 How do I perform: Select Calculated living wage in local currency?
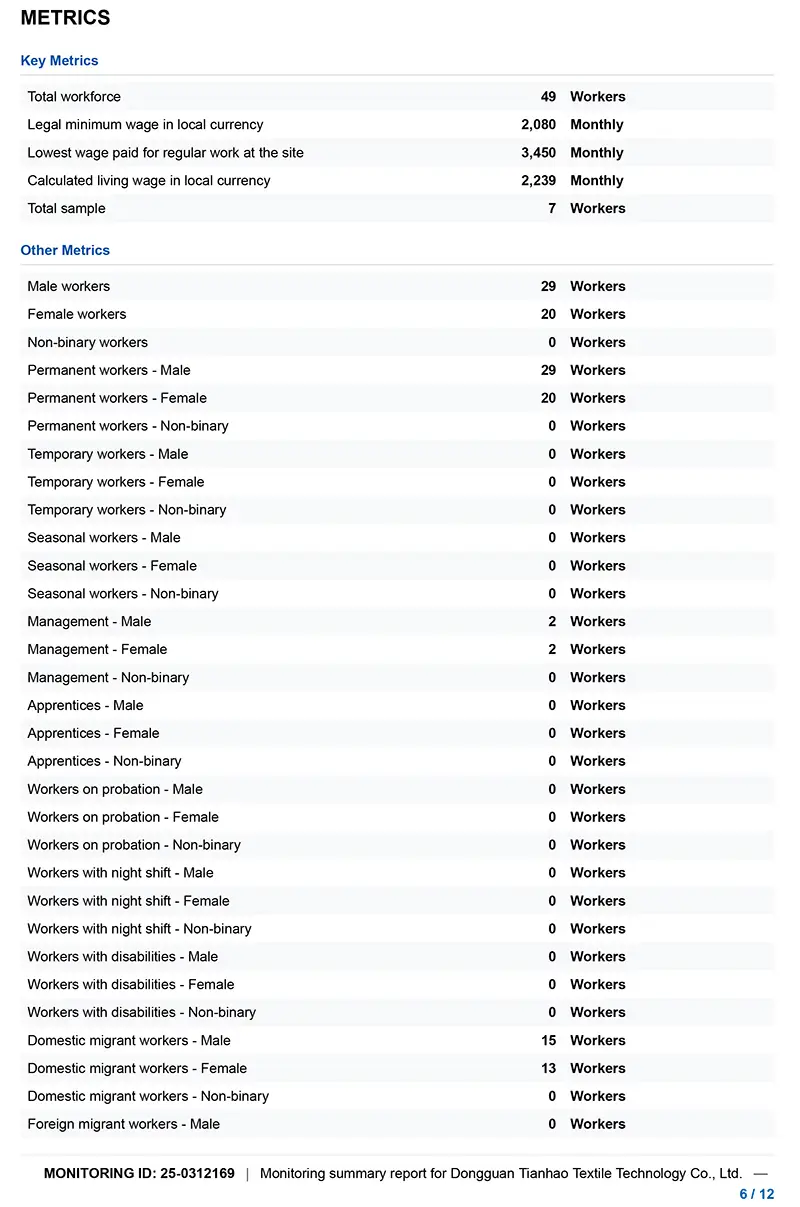(x=149, y=181)
